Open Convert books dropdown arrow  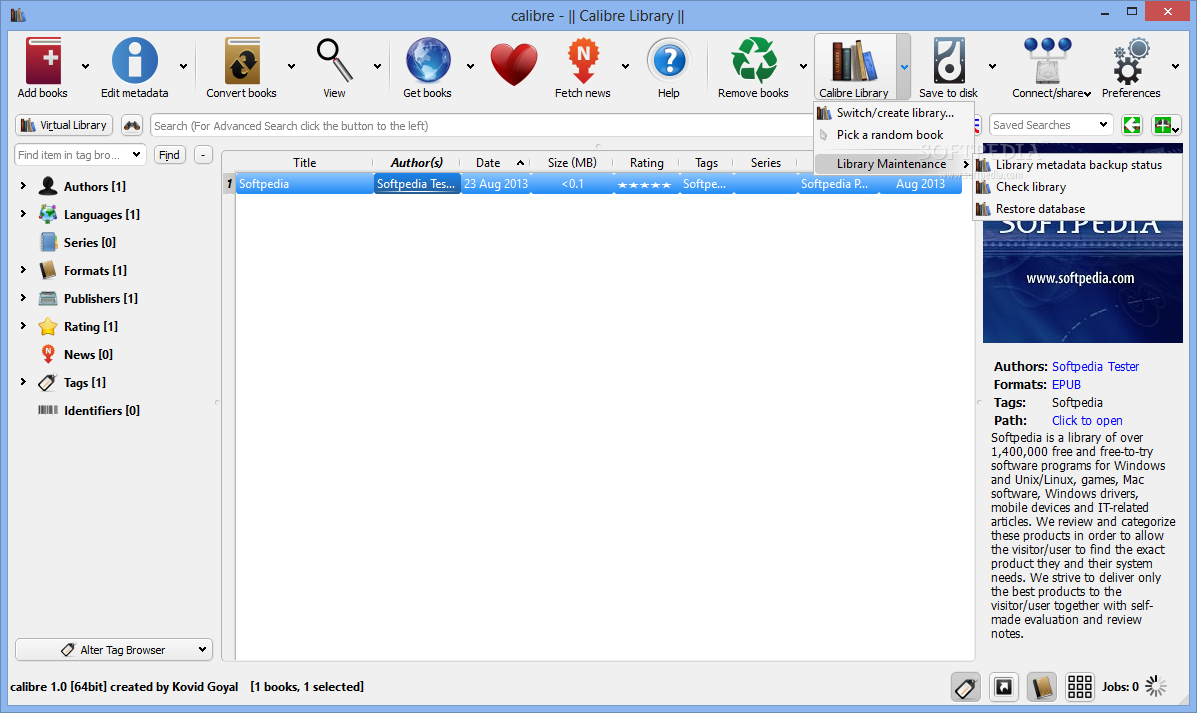[291, 66]
